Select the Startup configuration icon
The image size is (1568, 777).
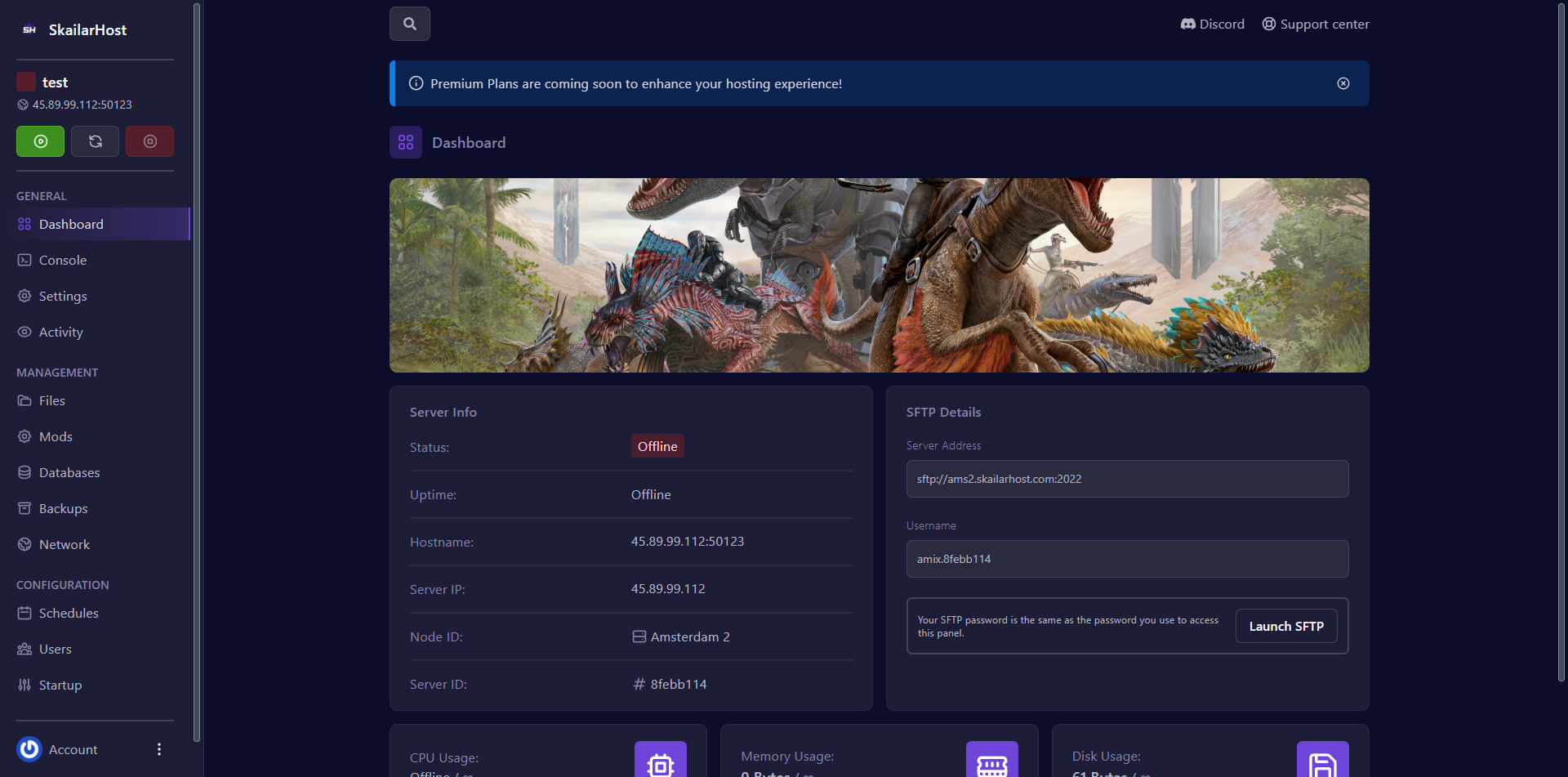(x=24, y=685)
